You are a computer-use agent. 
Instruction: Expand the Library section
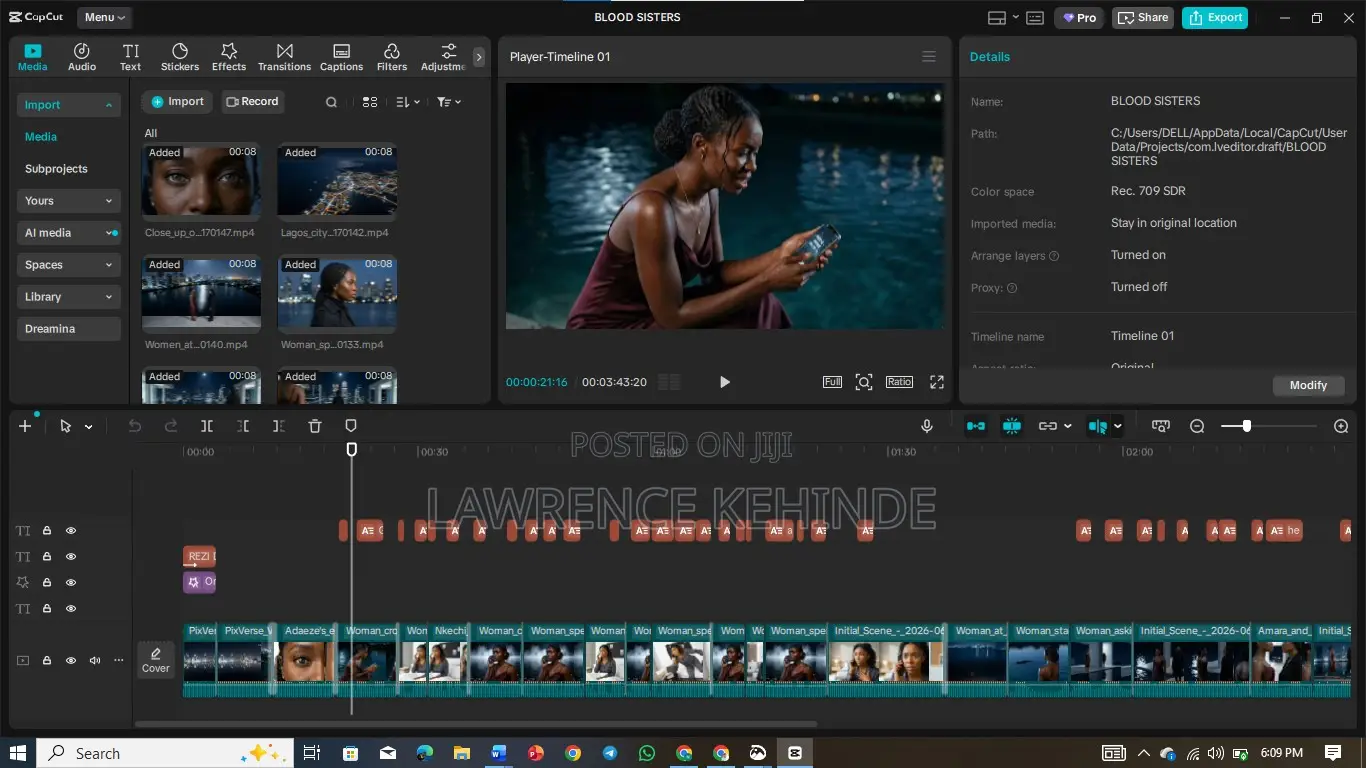coord(69,297)
